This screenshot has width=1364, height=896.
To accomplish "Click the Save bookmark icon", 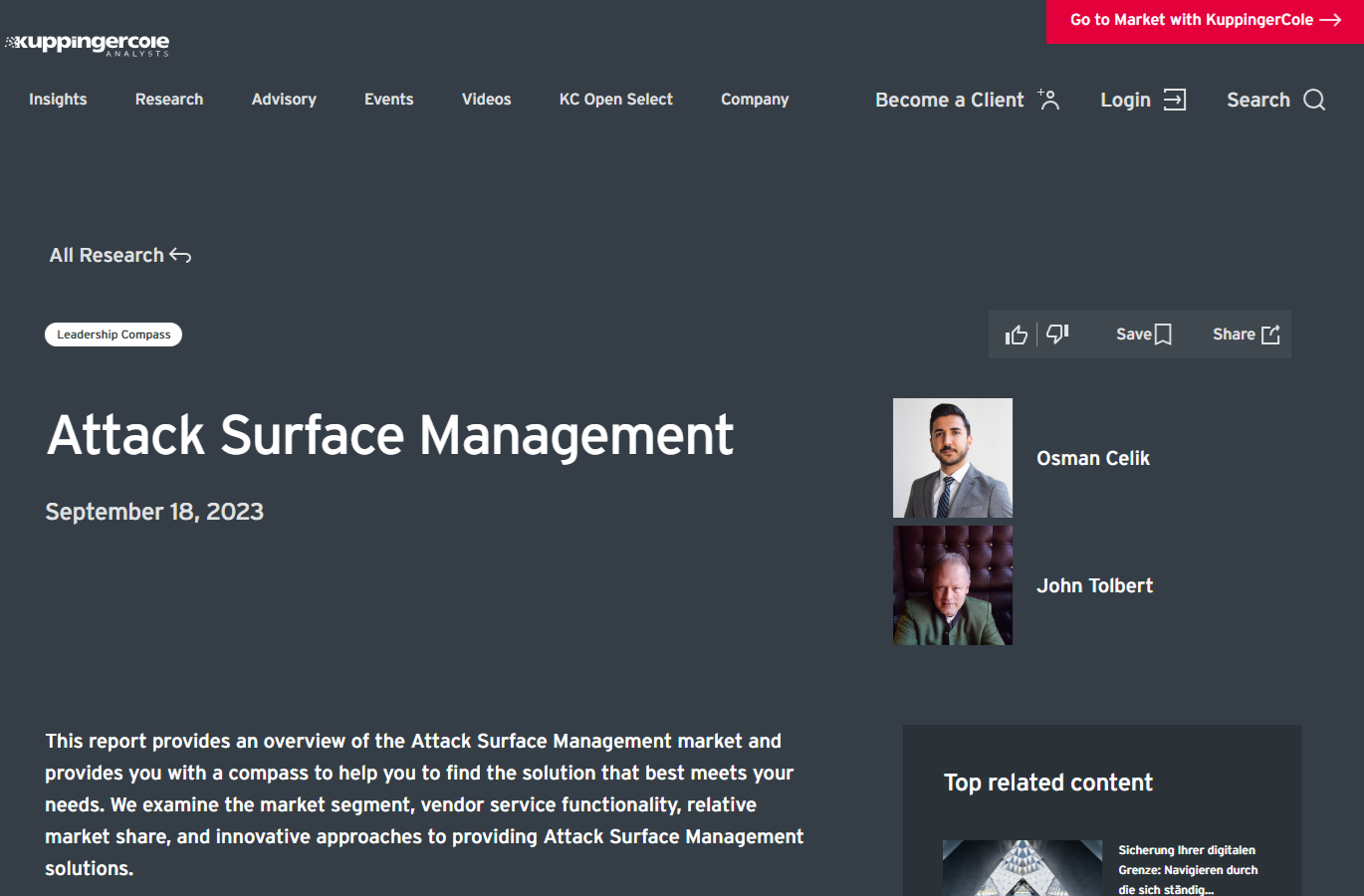I will tap(1163, 335).
